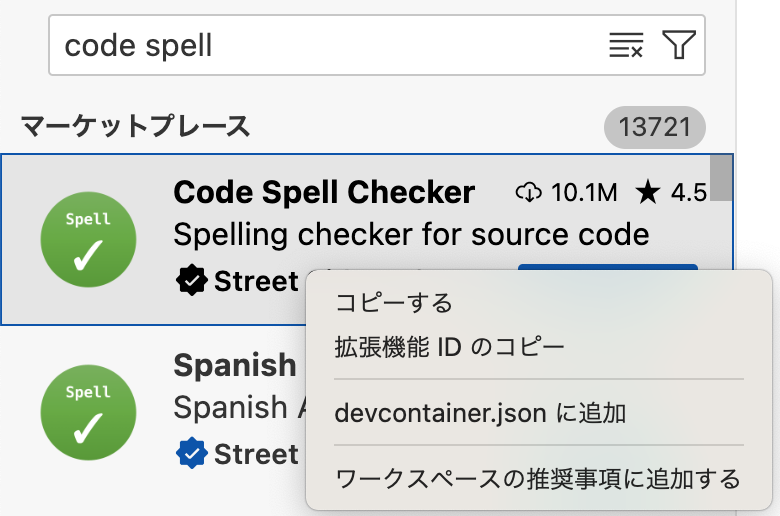Click the Spanish extension Spell icon

point(89,413)
